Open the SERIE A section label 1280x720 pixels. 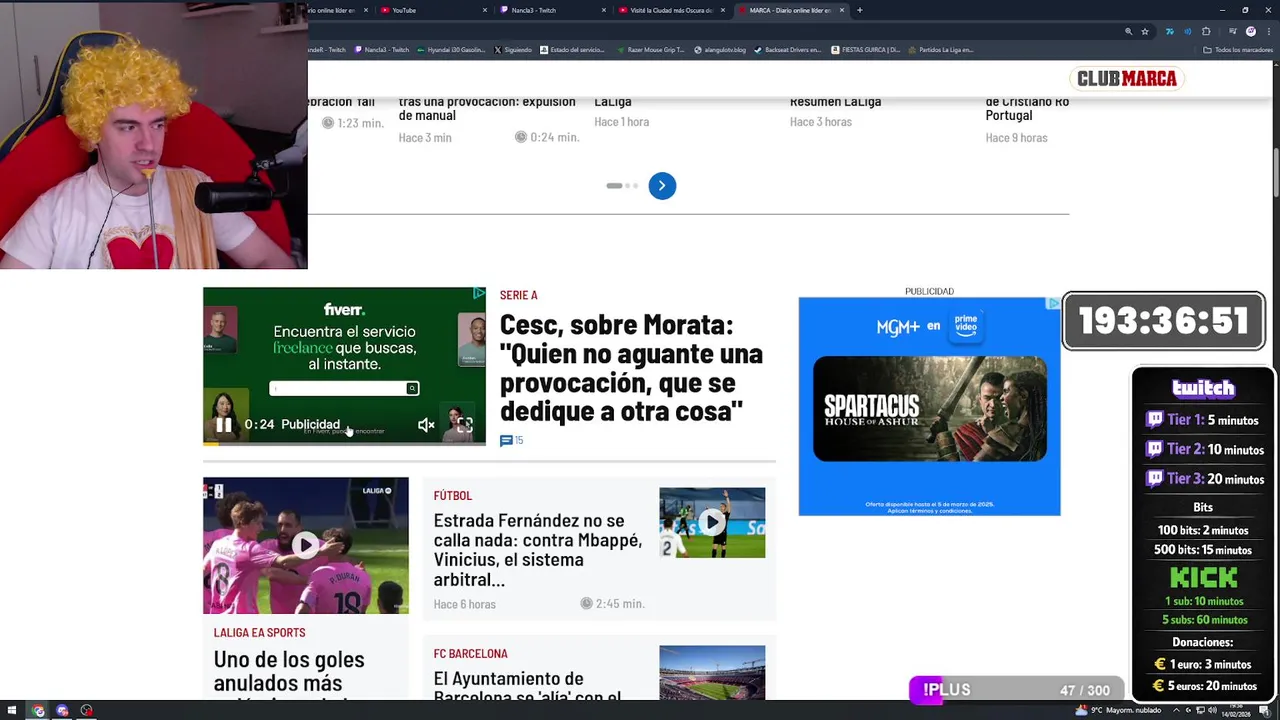point(518,295)
